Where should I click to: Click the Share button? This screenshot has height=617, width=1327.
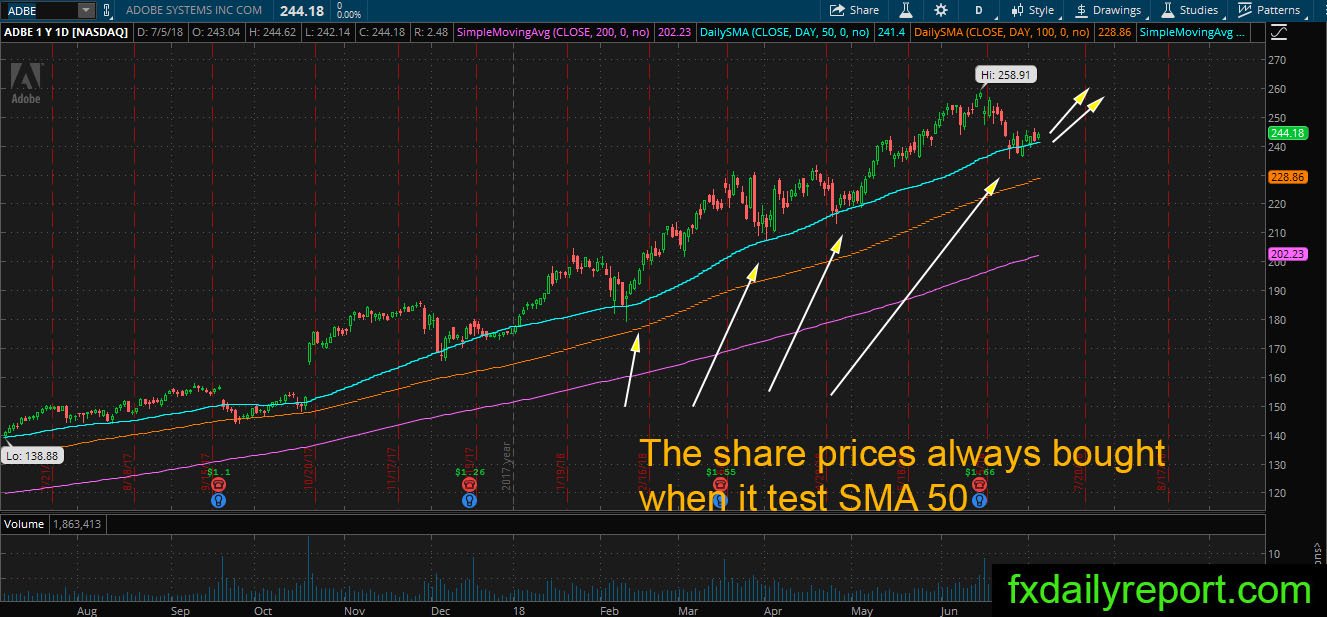tap(855, 10)
